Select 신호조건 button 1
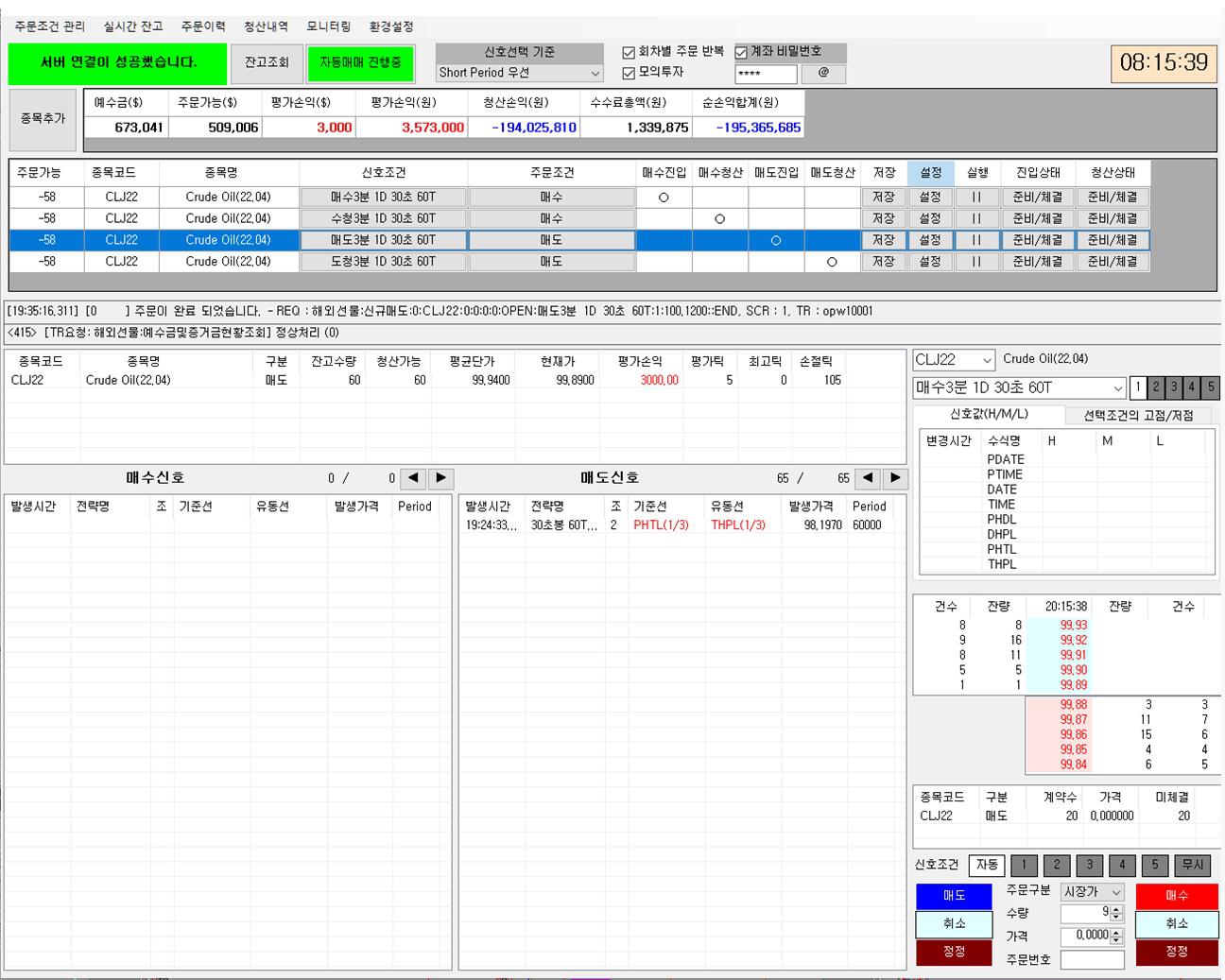 [x=1024, y=865]
